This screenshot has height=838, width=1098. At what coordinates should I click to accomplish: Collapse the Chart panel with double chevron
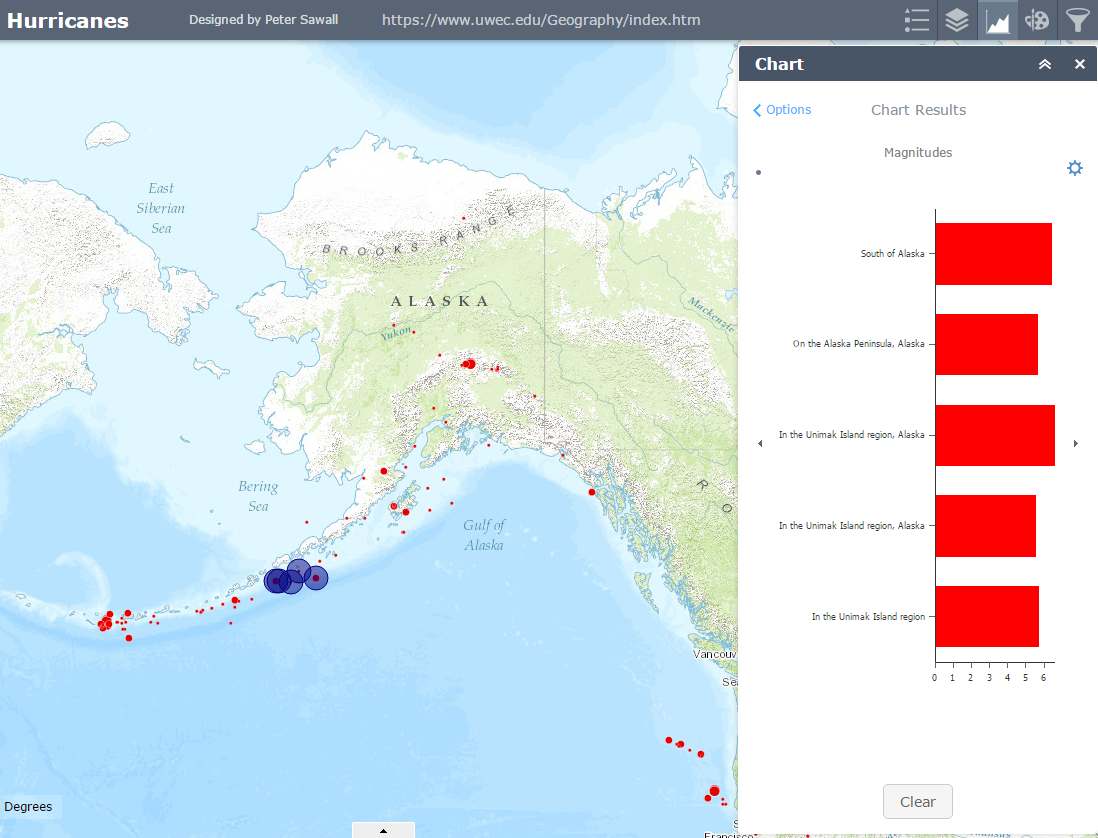(1044, 63)
